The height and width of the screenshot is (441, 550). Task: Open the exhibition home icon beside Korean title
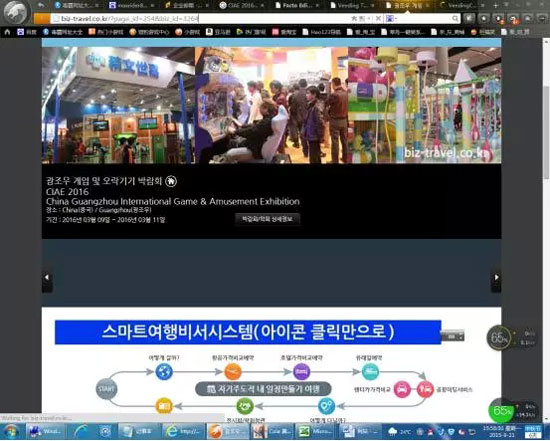point(171,181)
